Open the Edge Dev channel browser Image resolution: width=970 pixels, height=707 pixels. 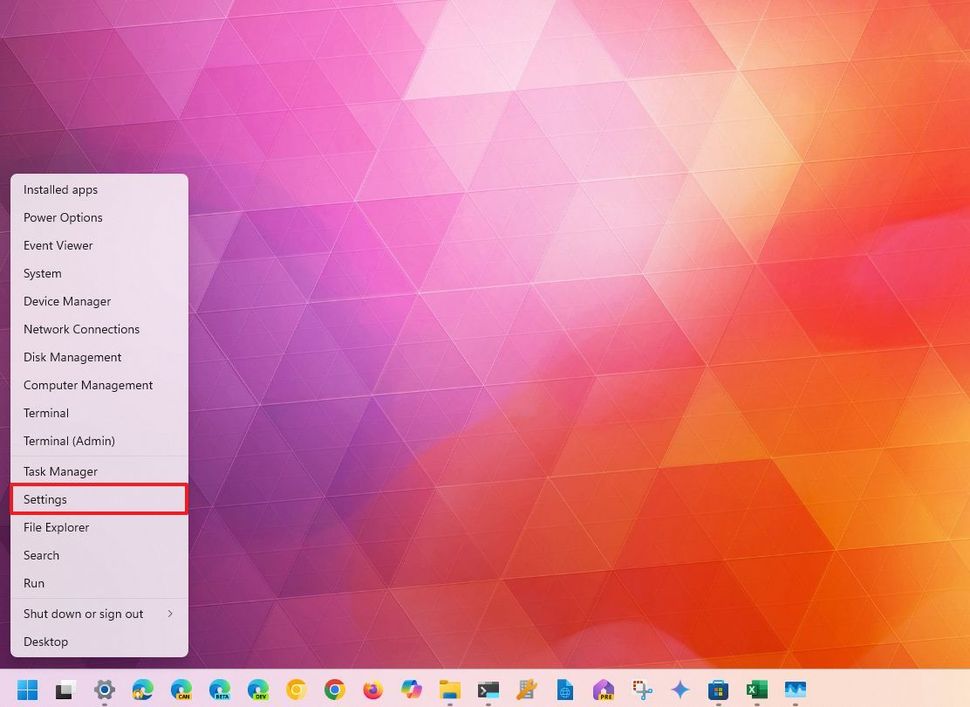(258, 690)
